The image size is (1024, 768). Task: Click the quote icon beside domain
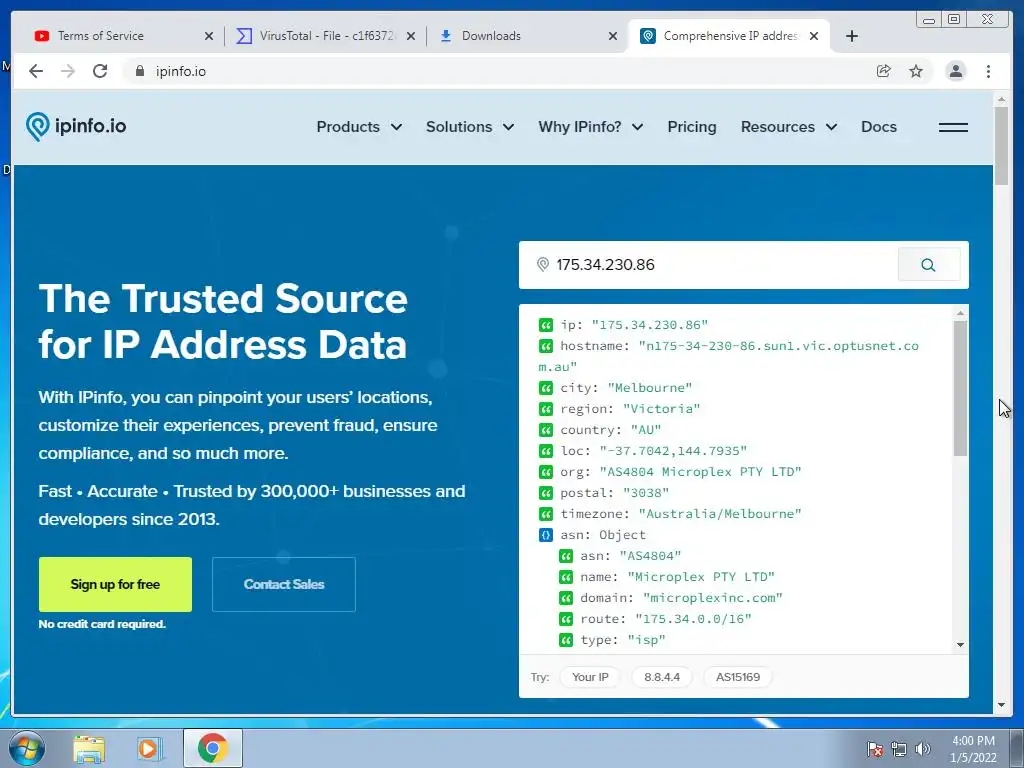pyautogui.click(x=566, y=598)
